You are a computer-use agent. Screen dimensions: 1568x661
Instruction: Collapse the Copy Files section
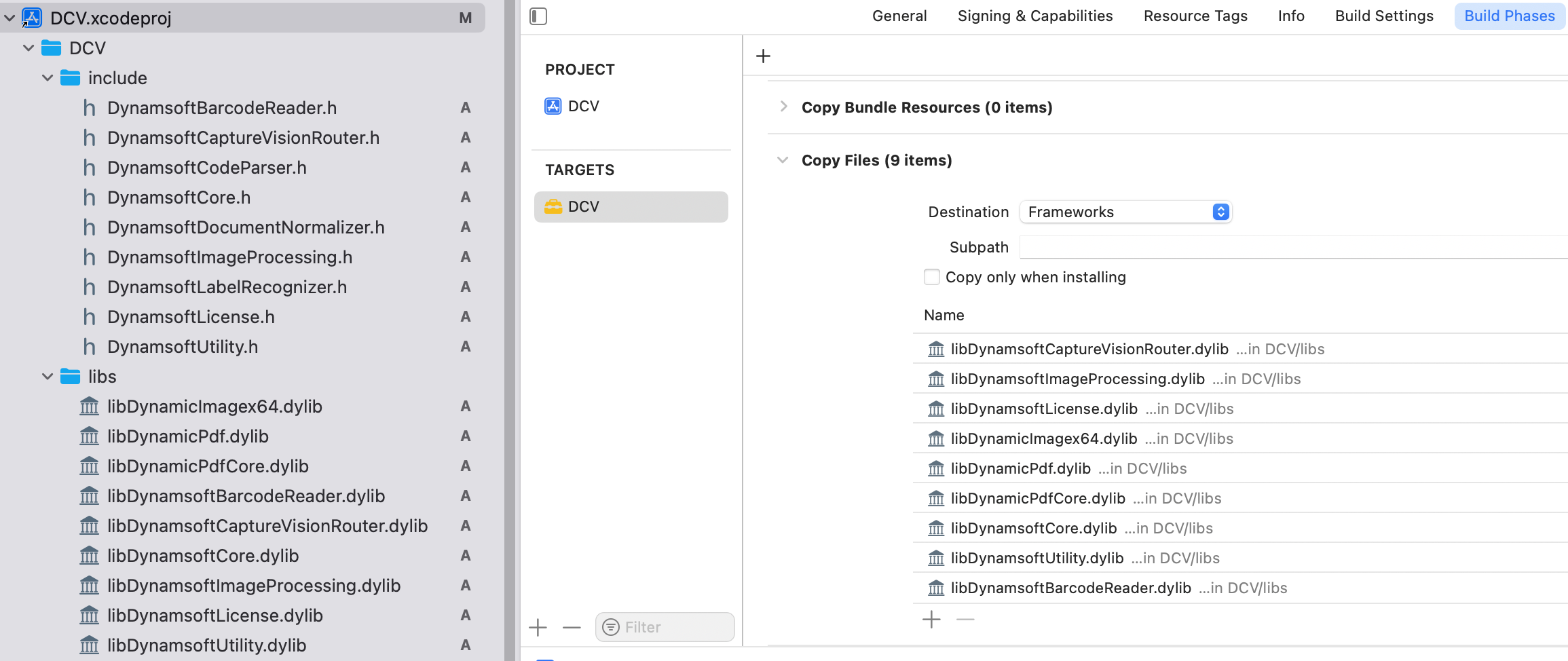pyautogui.click(x=783, y=160)
